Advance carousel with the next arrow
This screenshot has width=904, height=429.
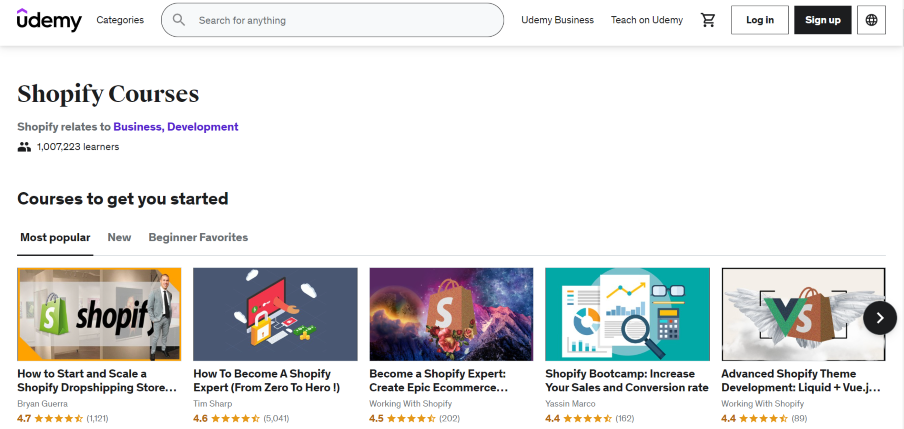click(x=880, y=318)
